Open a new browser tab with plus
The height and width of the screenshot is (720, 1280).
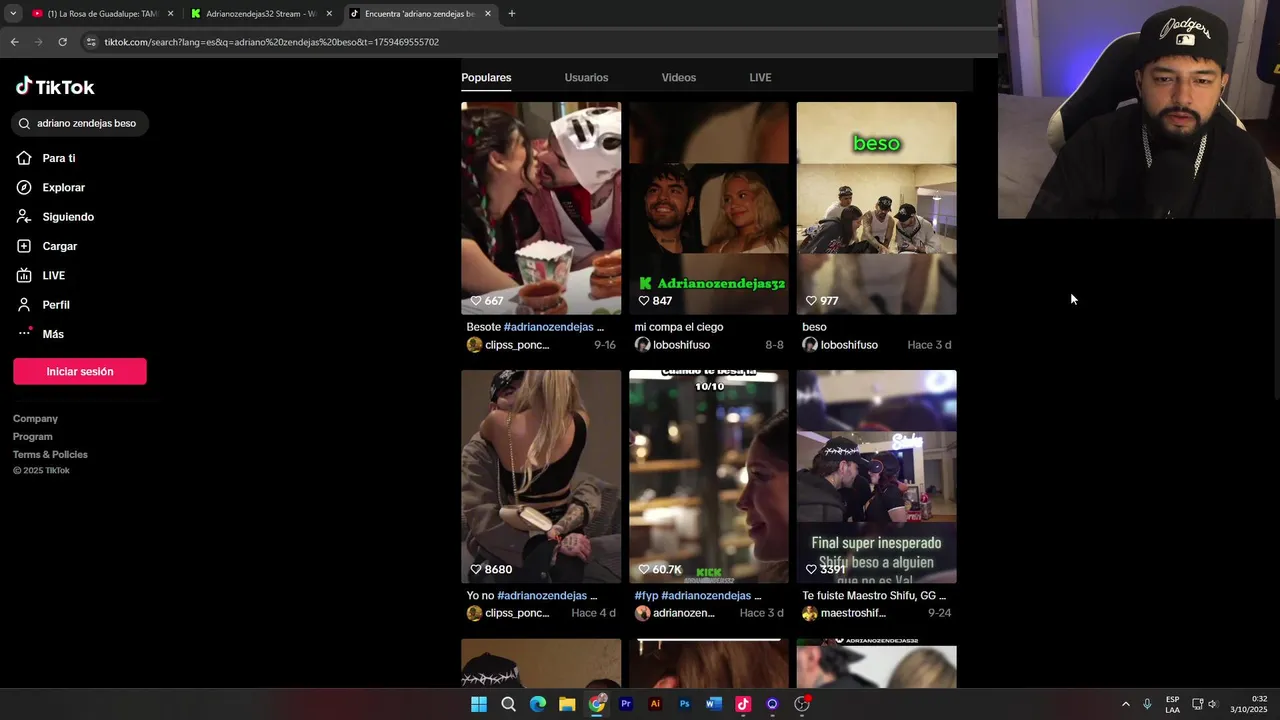tap(511, 14)
